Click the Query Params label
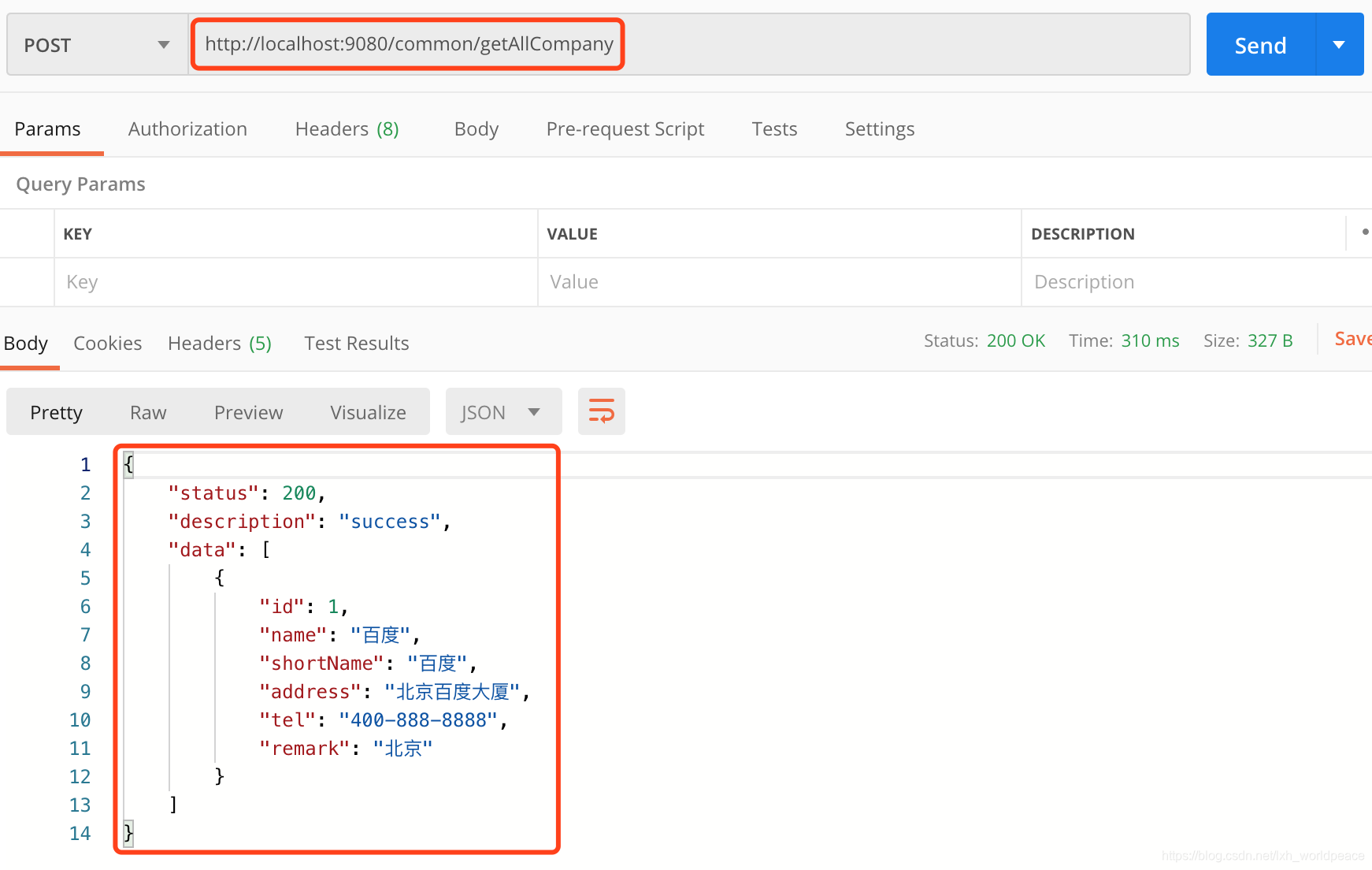The height and width of the screenshot is (870, 1372). [80, 184]
